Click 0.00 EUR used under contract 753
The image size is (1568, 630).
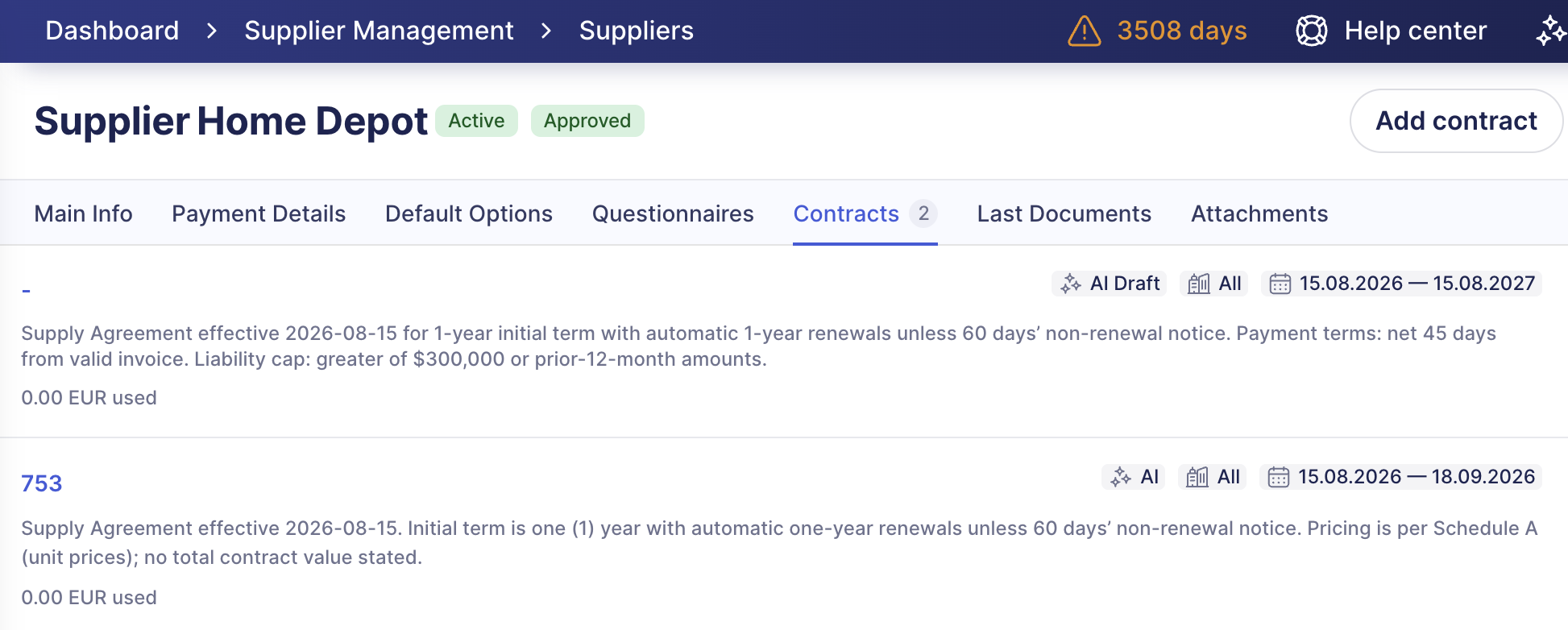point(89,598)
